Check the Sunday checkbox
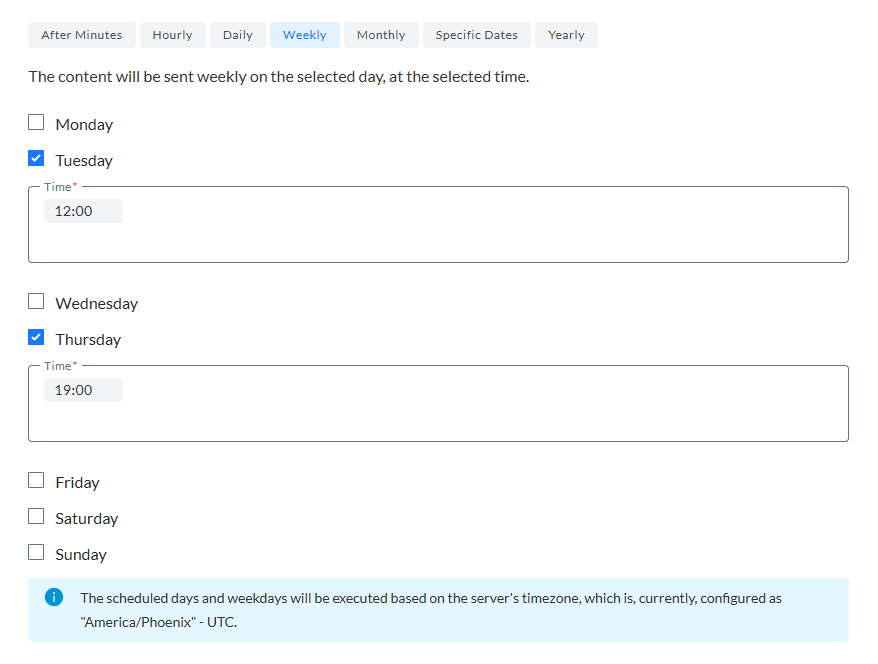 pyautogui.click(x=36, y=553)
